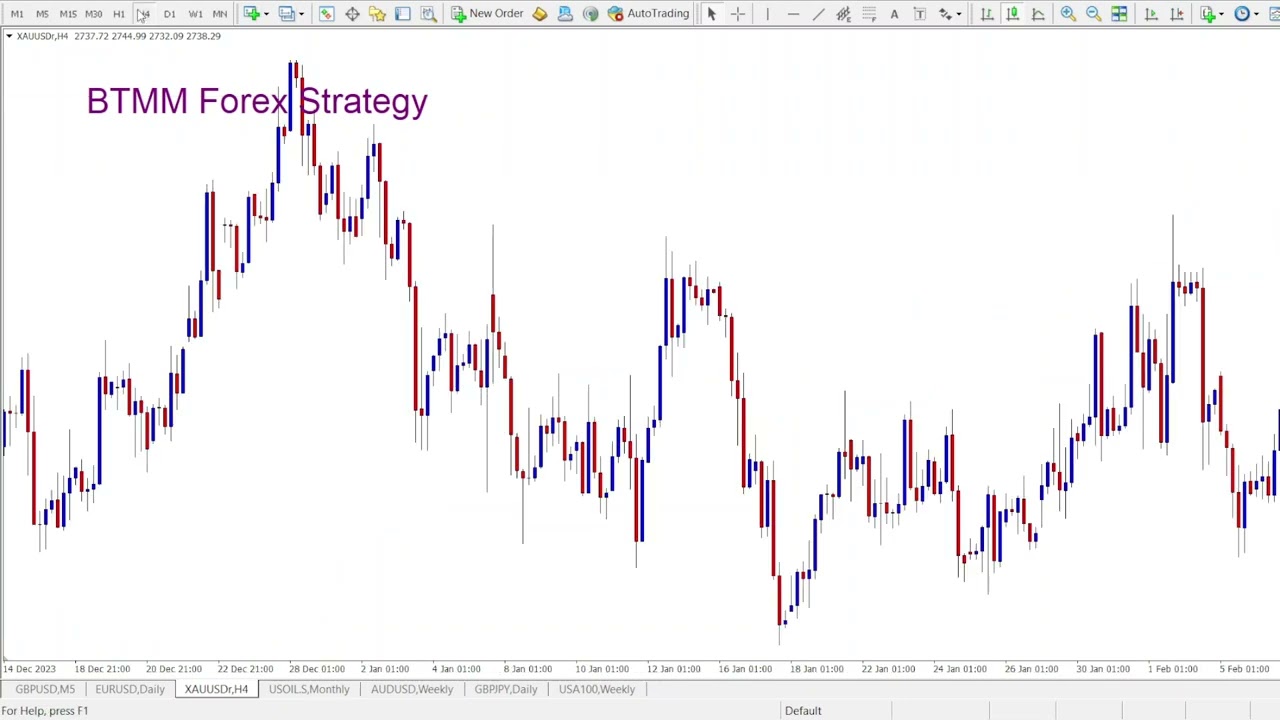Open the GBPUSD,M5 chart tab
Viewport: 1280px width, 720px height.
click(x=45, y=689)
